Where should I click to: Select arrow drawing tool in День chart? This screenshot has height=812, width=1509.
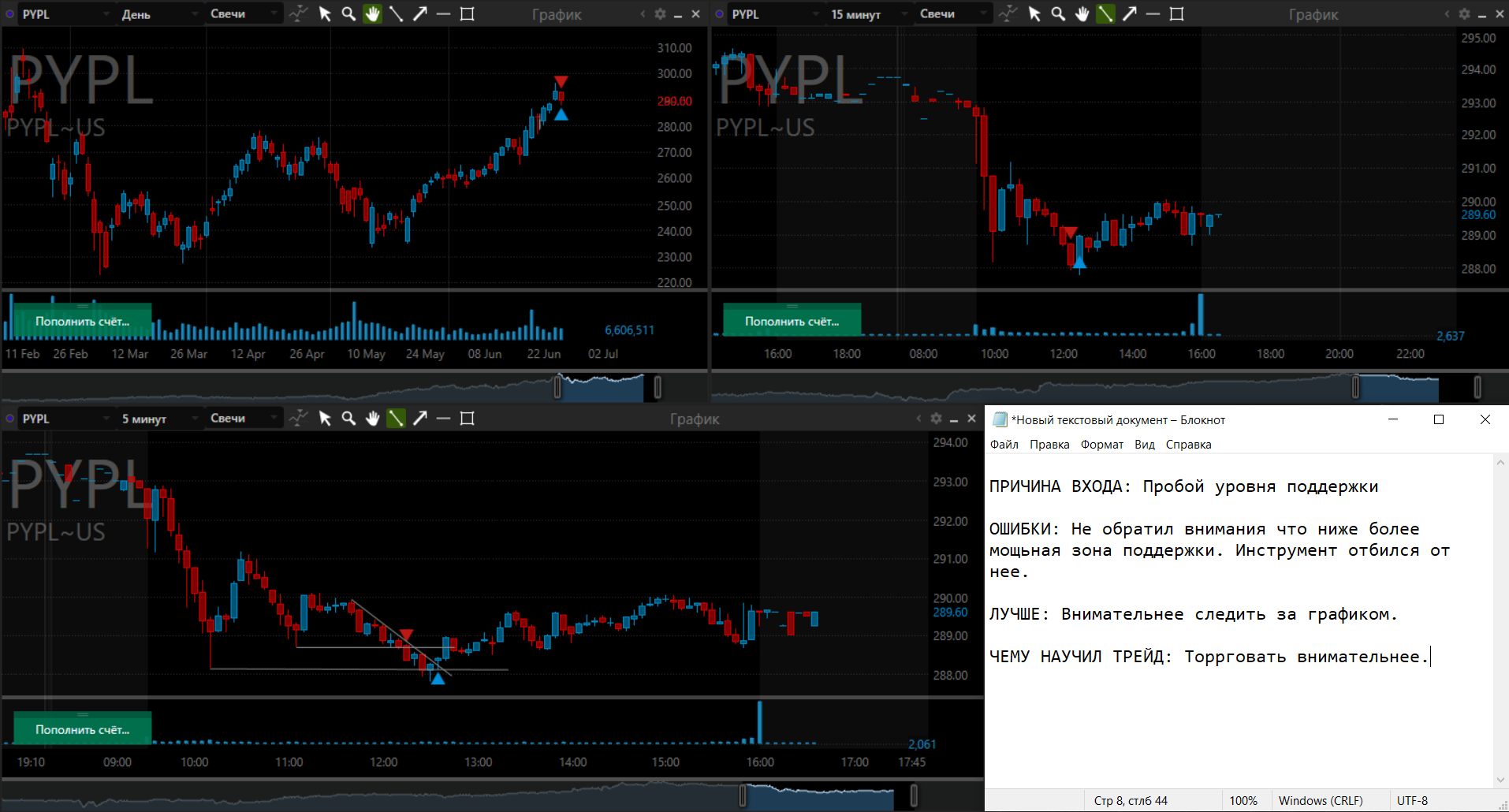[x=420, y=13]
